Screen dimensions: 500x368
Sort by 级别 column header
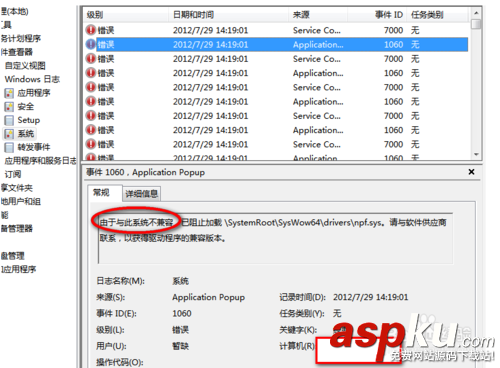126,15
